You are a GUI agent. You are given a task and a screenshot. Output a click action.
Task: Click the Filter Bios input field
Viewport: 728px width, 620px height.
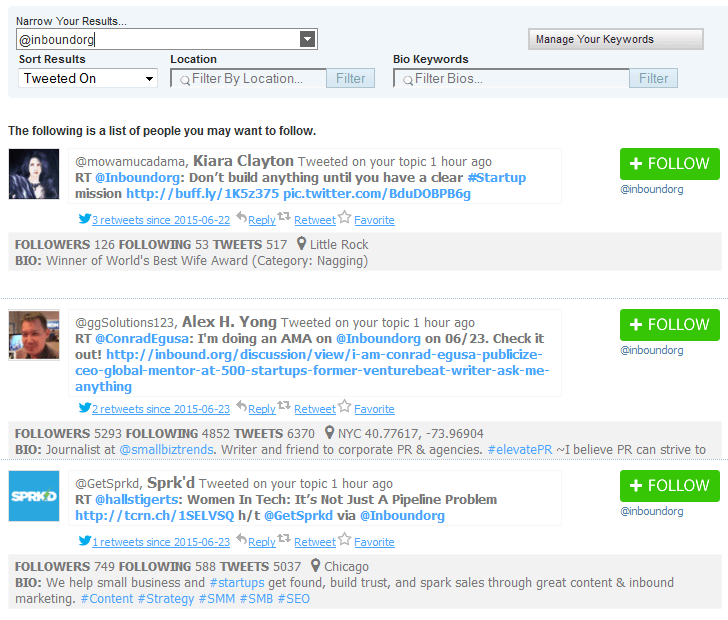click(512, 78)
